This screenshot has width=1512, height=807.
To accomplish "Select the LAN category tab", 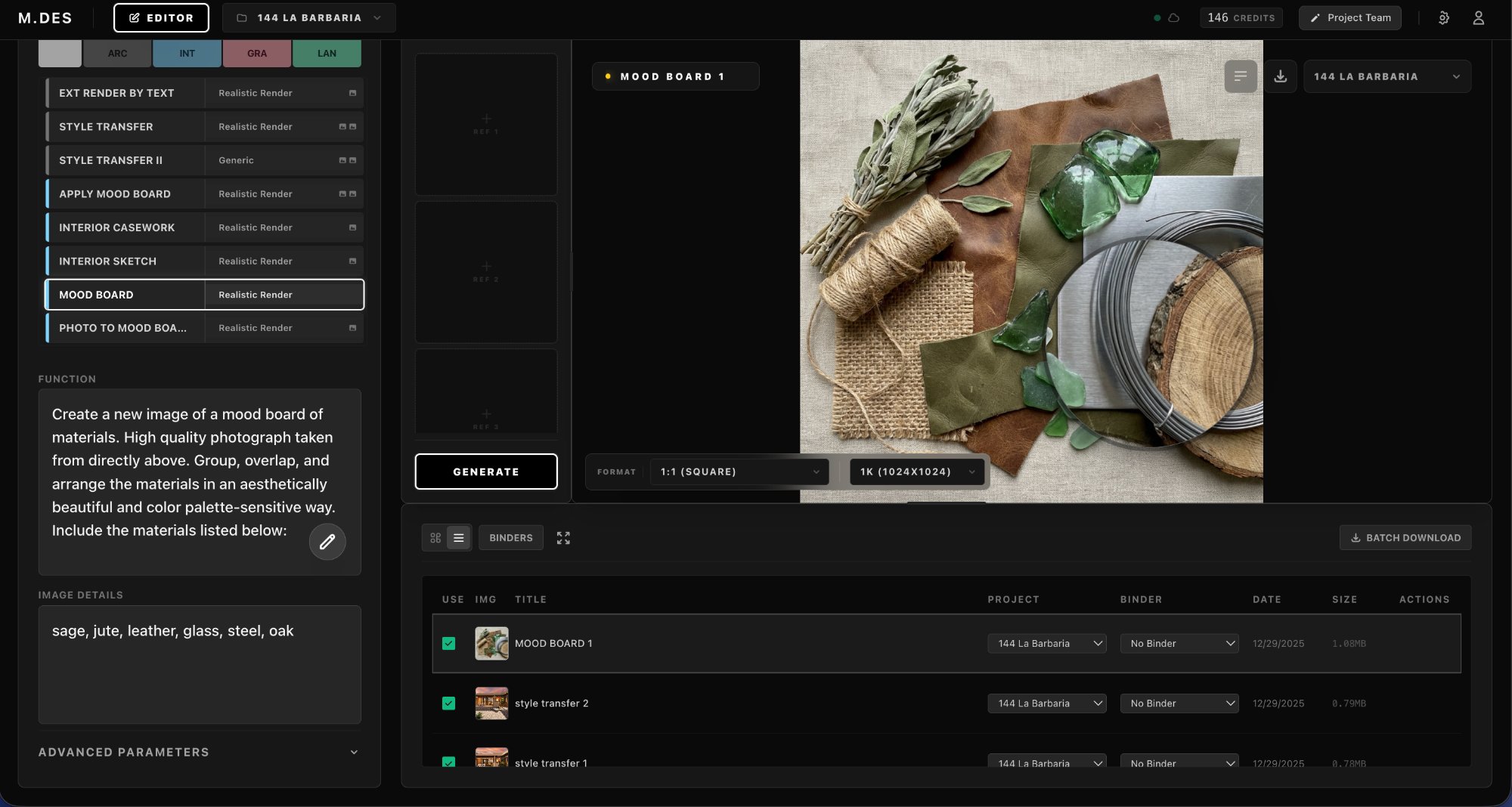I will coord(327,54).
